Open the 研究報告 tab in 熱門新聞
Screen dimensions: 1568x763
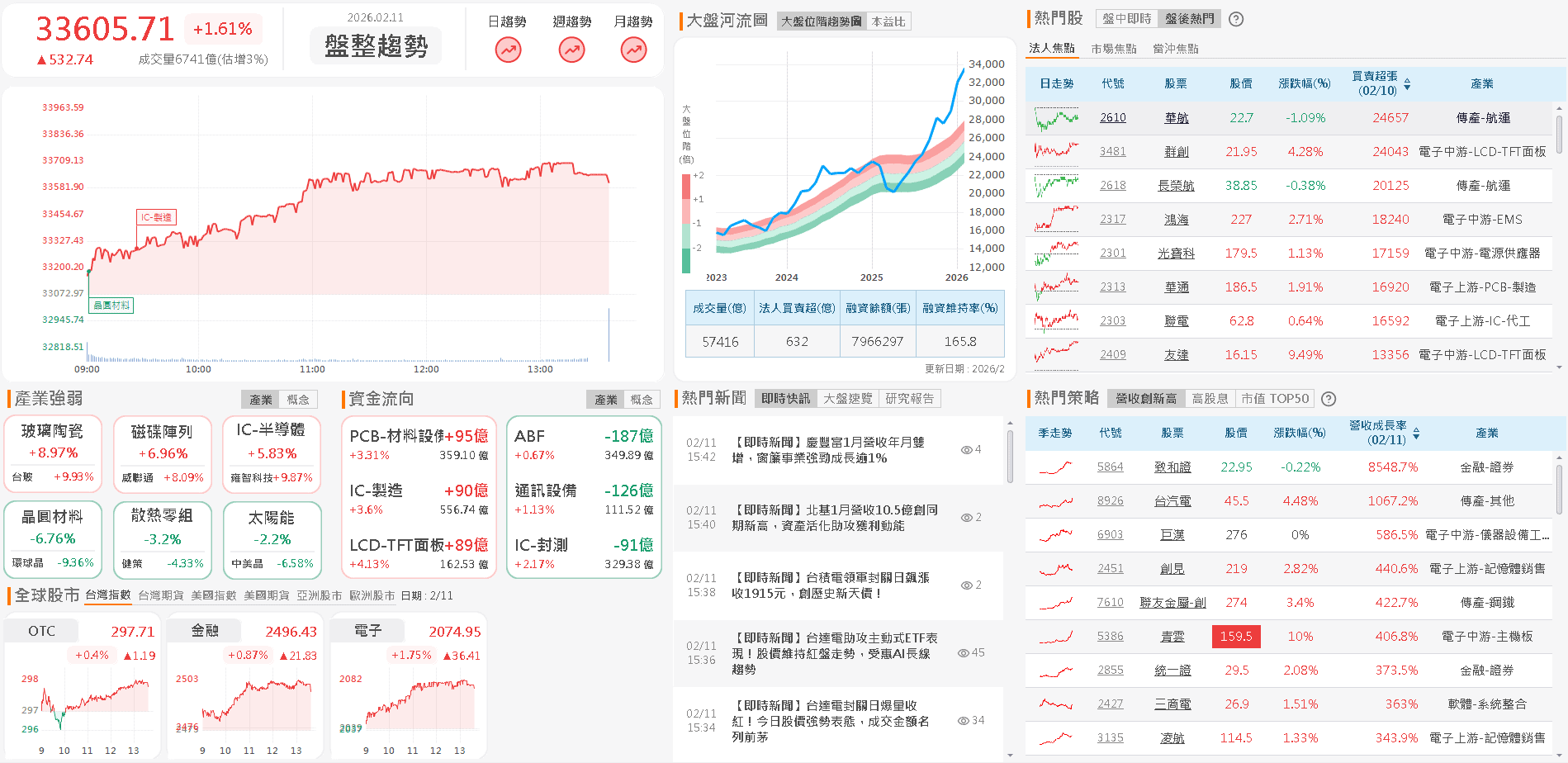pyautogui.click(x=911, y=398)
